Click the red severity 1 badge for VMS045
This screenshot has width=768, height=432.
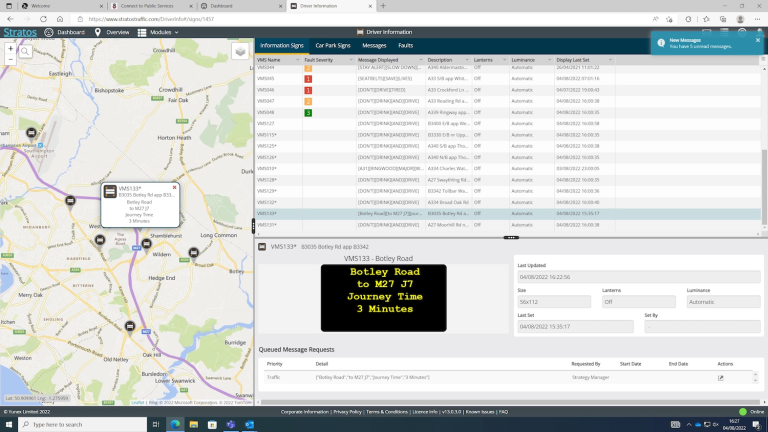(308, 79)
